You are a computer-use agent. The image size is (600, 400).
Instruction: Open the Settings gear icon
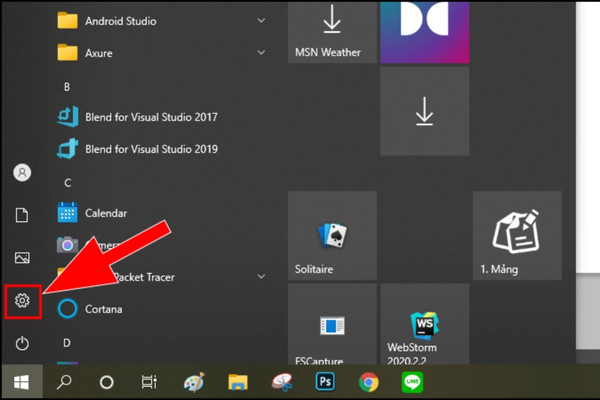22,300
